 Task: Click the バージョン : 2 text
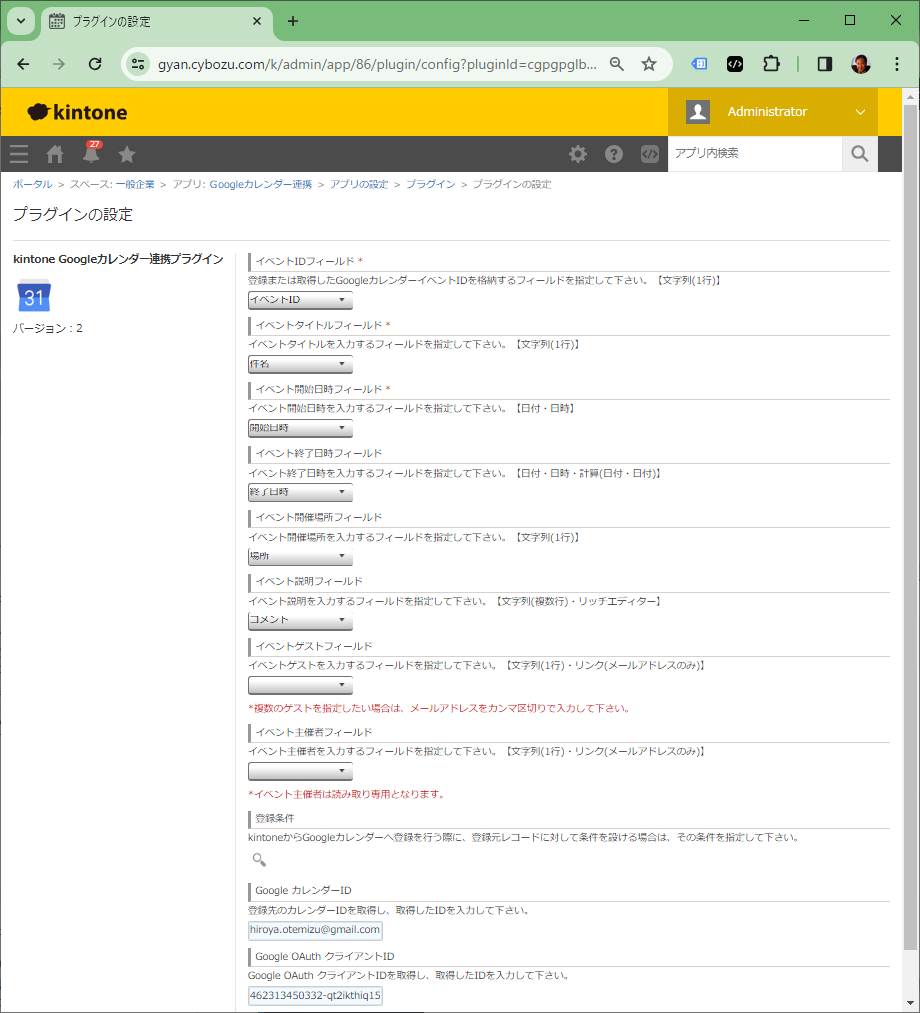coord(48,328)
